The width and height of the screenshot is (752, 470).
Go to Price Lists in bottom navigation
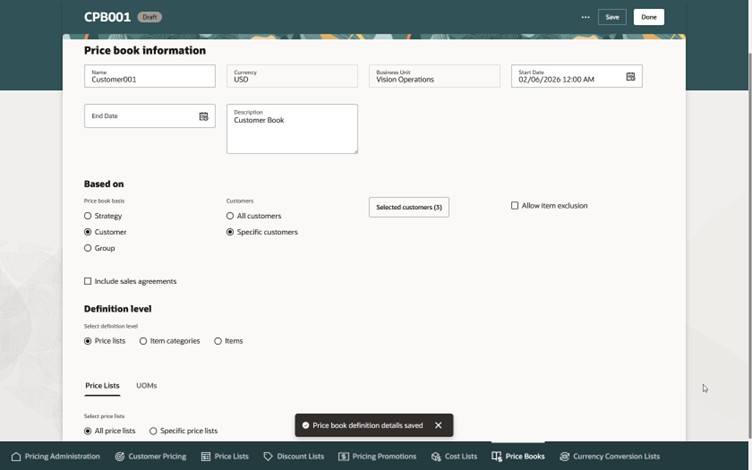click(224, 457)
